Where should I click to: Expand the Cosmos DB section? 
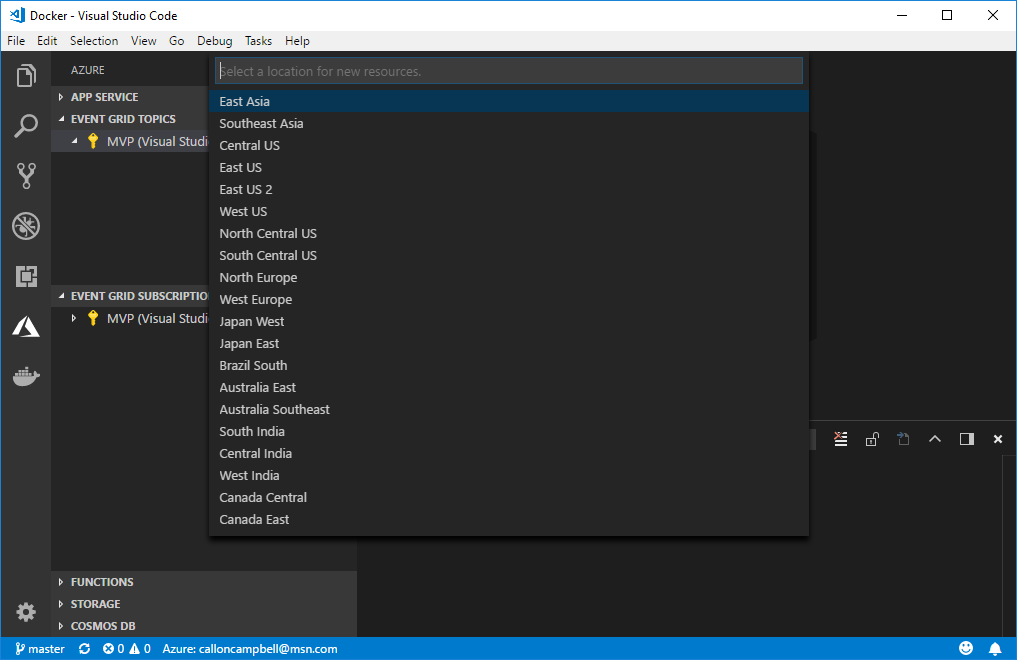click(x=102, y=626)
